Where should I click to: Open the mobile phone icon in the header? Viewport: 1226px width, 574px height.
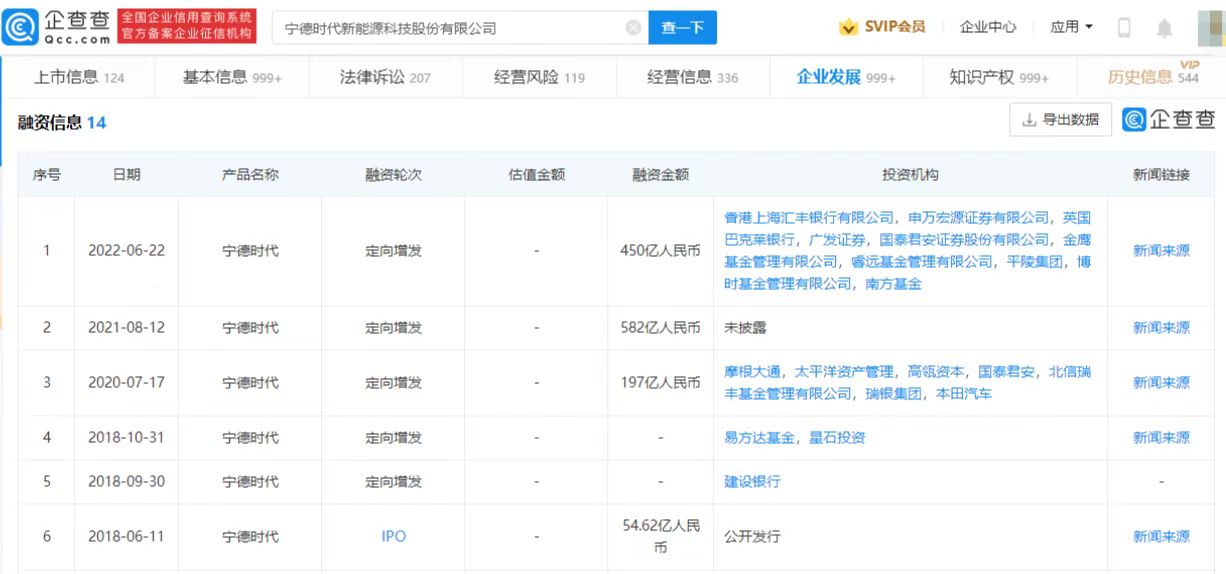[x=1124, y=28]
